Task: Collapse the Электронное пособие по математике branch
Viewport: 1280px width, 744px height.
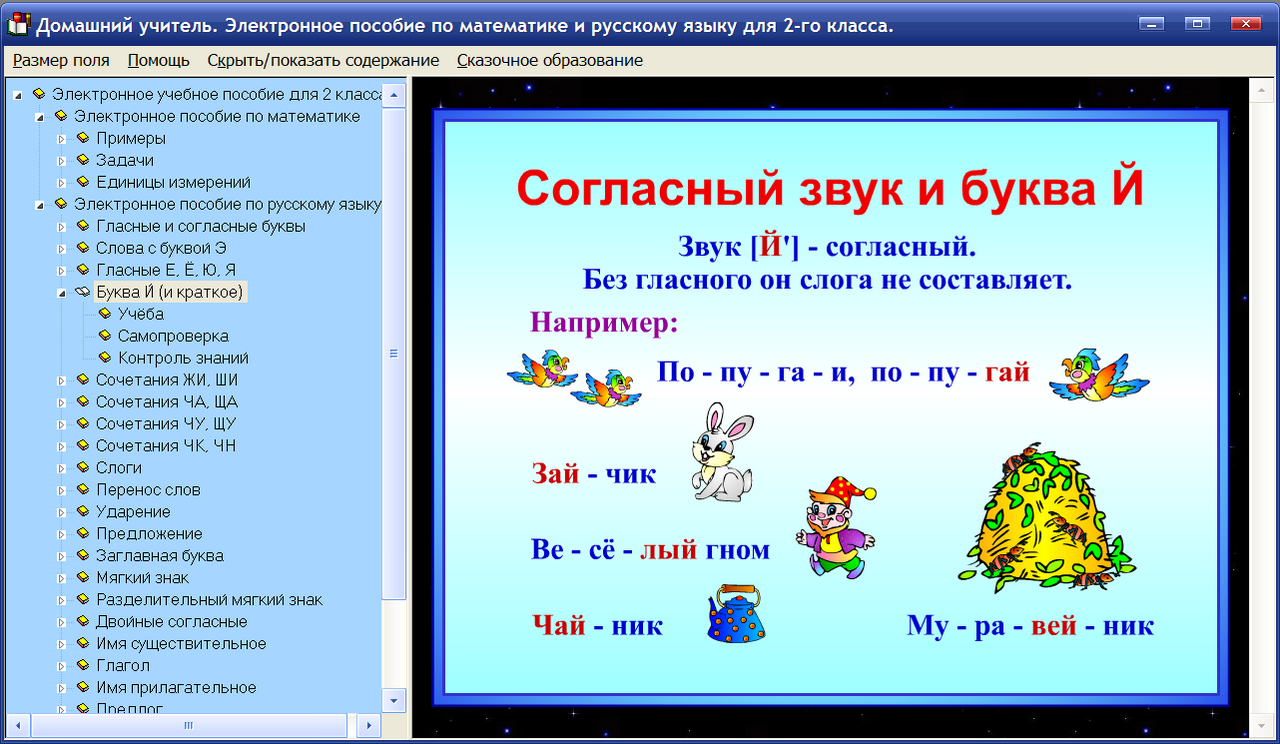Action: (39, 116)
